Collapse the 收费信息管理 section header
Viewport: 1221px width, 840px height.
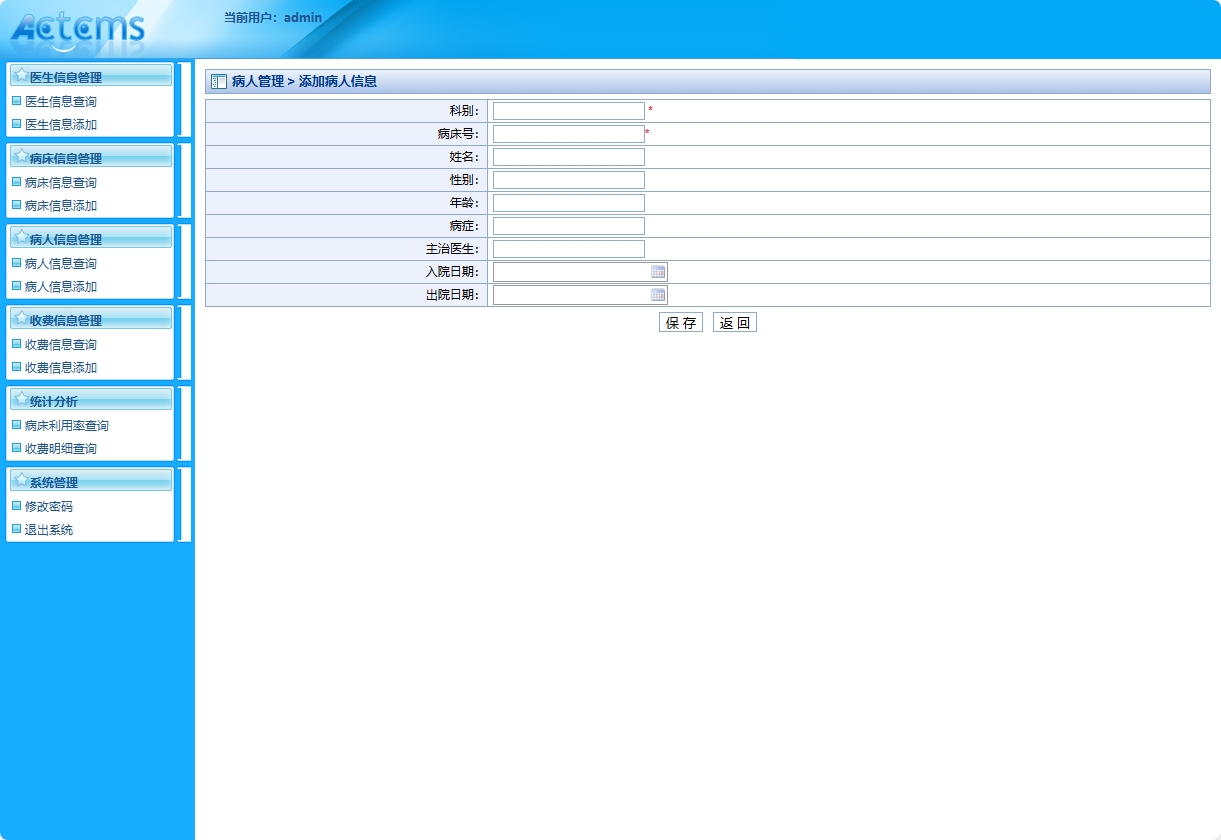tap(91, 318)
